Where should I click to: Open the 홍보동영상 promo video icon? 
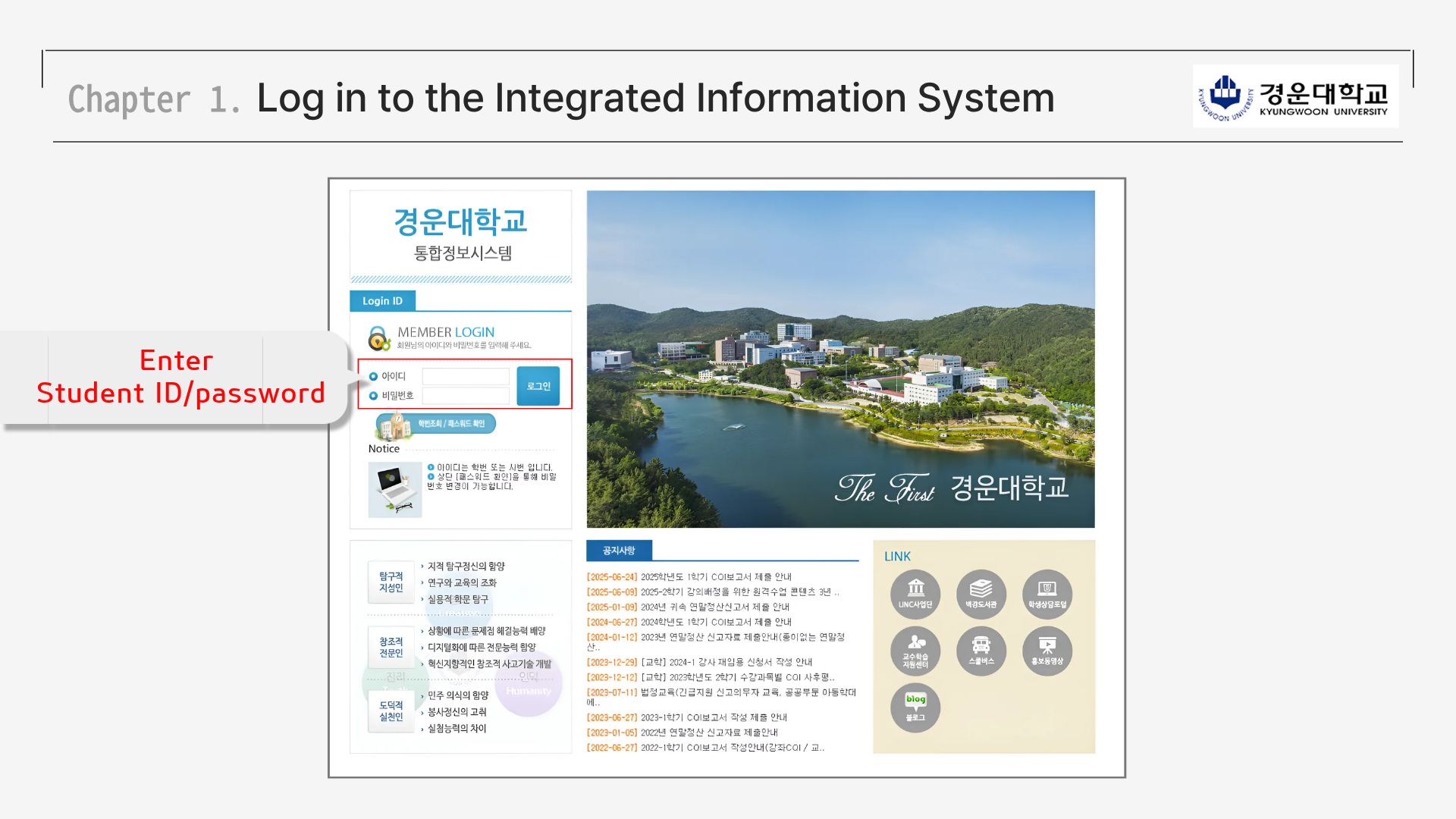[x=1046, y=651]
